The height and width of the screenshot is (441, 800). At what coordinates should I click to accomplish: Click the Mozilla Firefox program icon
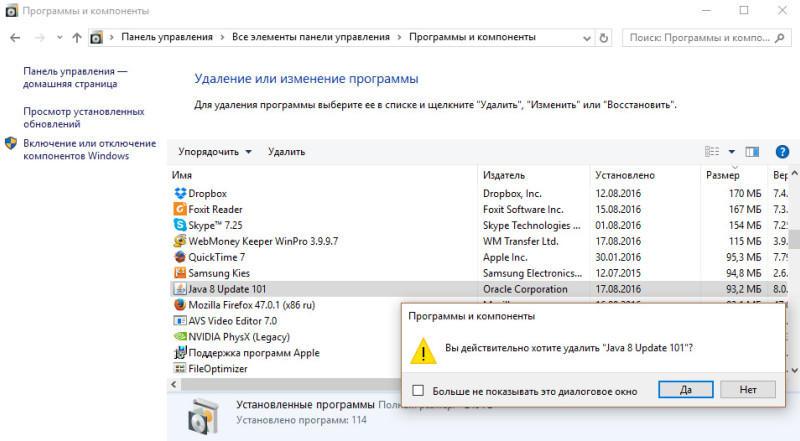point(180,304)
